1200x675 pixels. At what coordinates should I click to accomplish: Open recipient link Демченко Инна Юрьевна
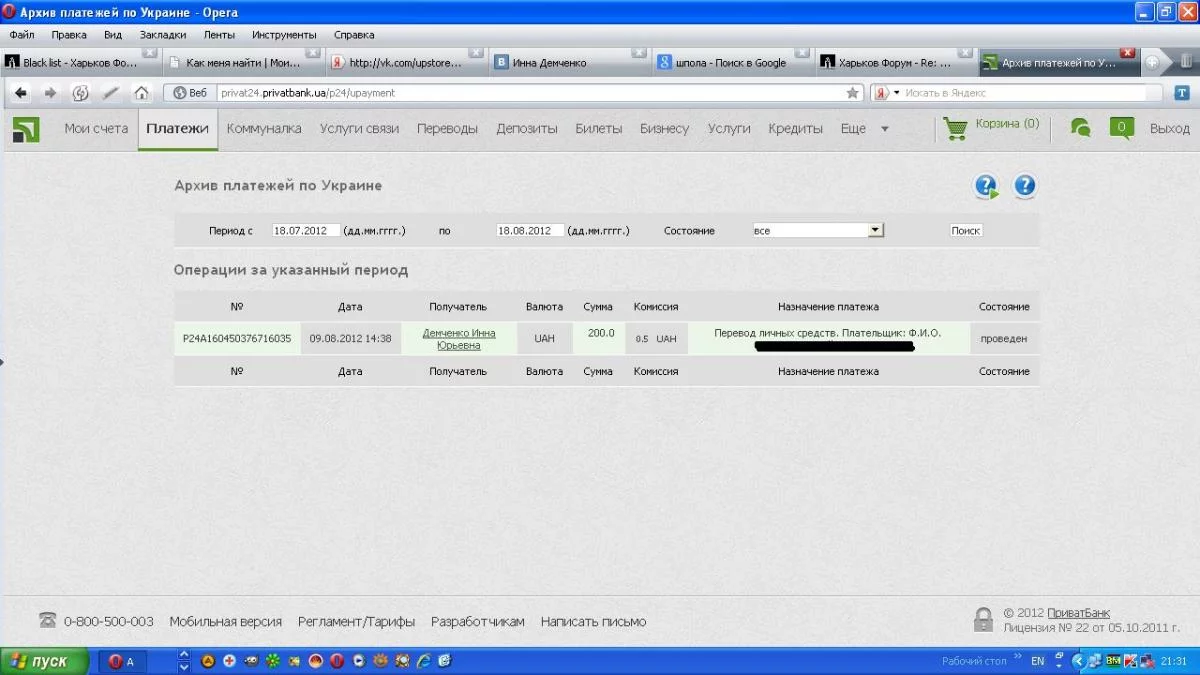coord(459,339)
